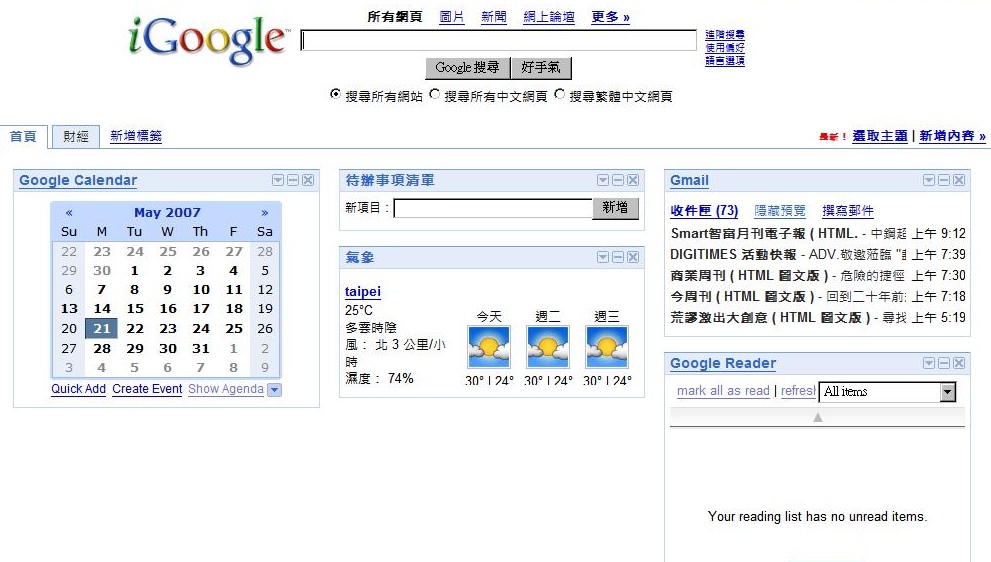991x562 pixels.
Task: Close the Google Reader widget
Action: pyautogui.click(x=959, y=363)
